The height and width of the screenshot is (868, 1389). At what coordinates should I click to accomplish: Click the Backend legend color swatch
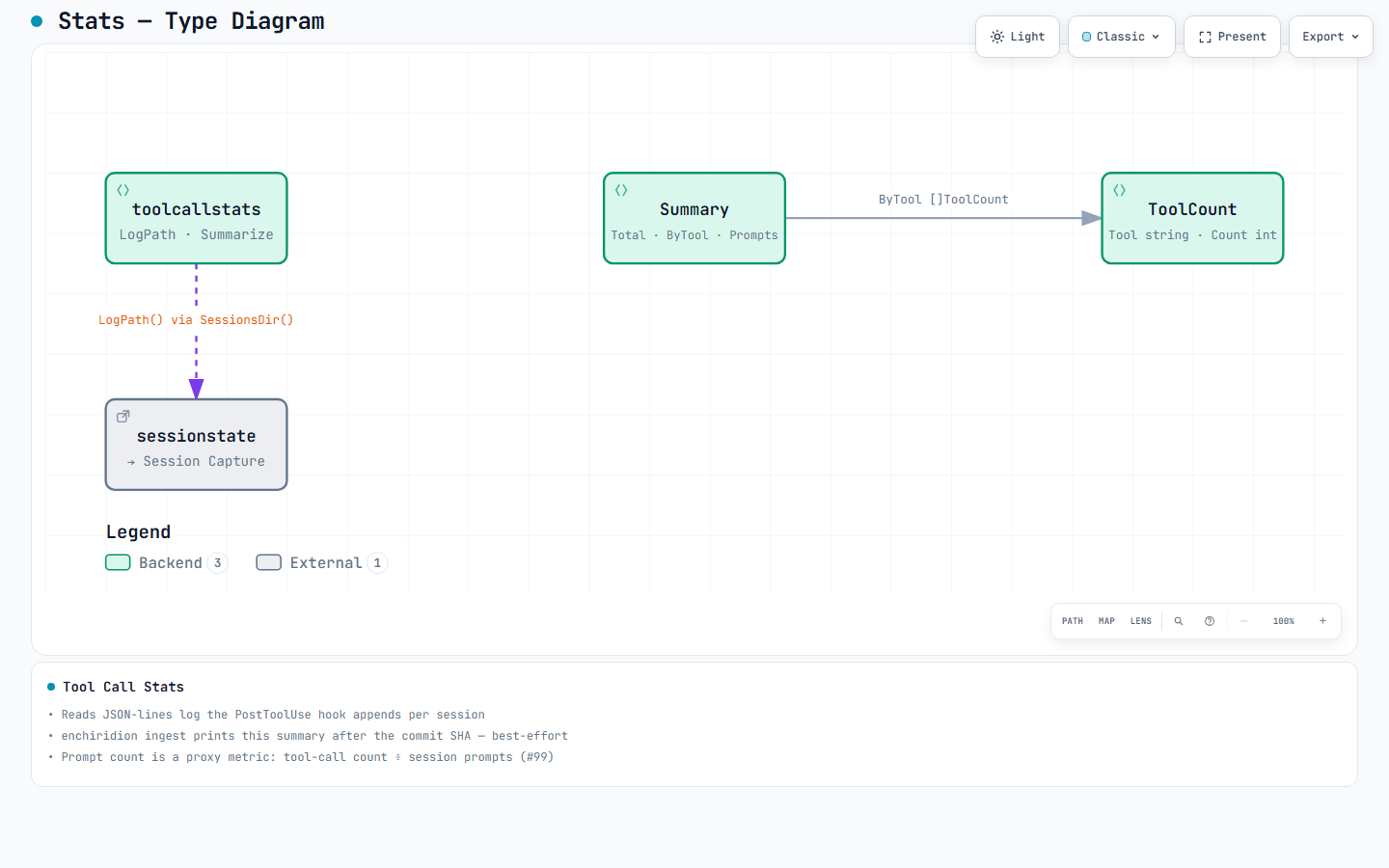click(118, 562)
